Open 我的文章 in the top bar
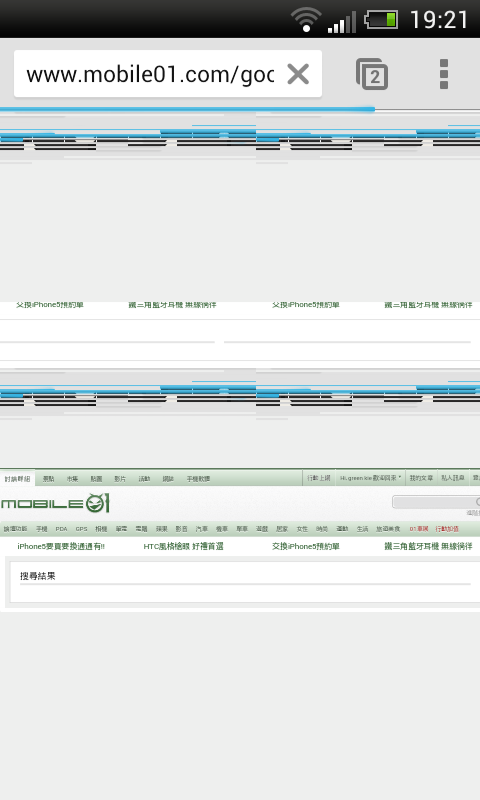Viewport: 480px width, 800px height. pyautogui.click(x=421, y=478)
